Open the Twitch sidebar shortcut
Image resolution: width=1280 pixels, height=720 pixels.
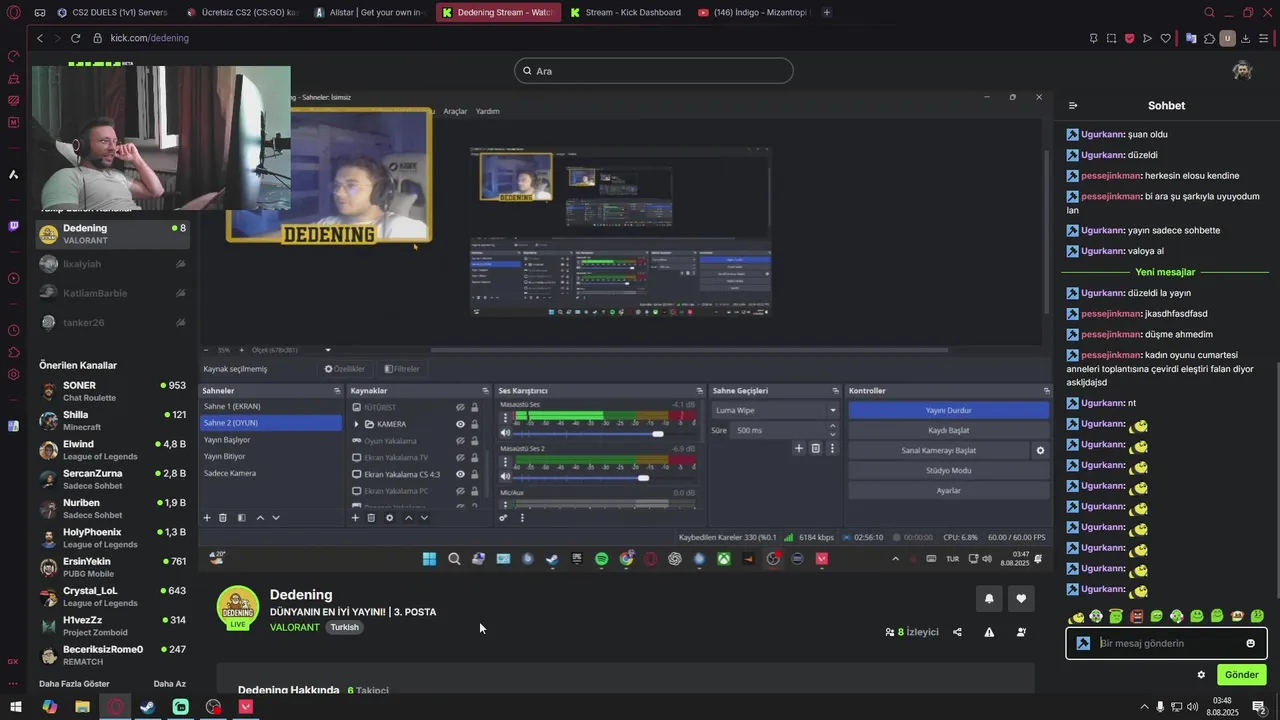pos(13,226)
